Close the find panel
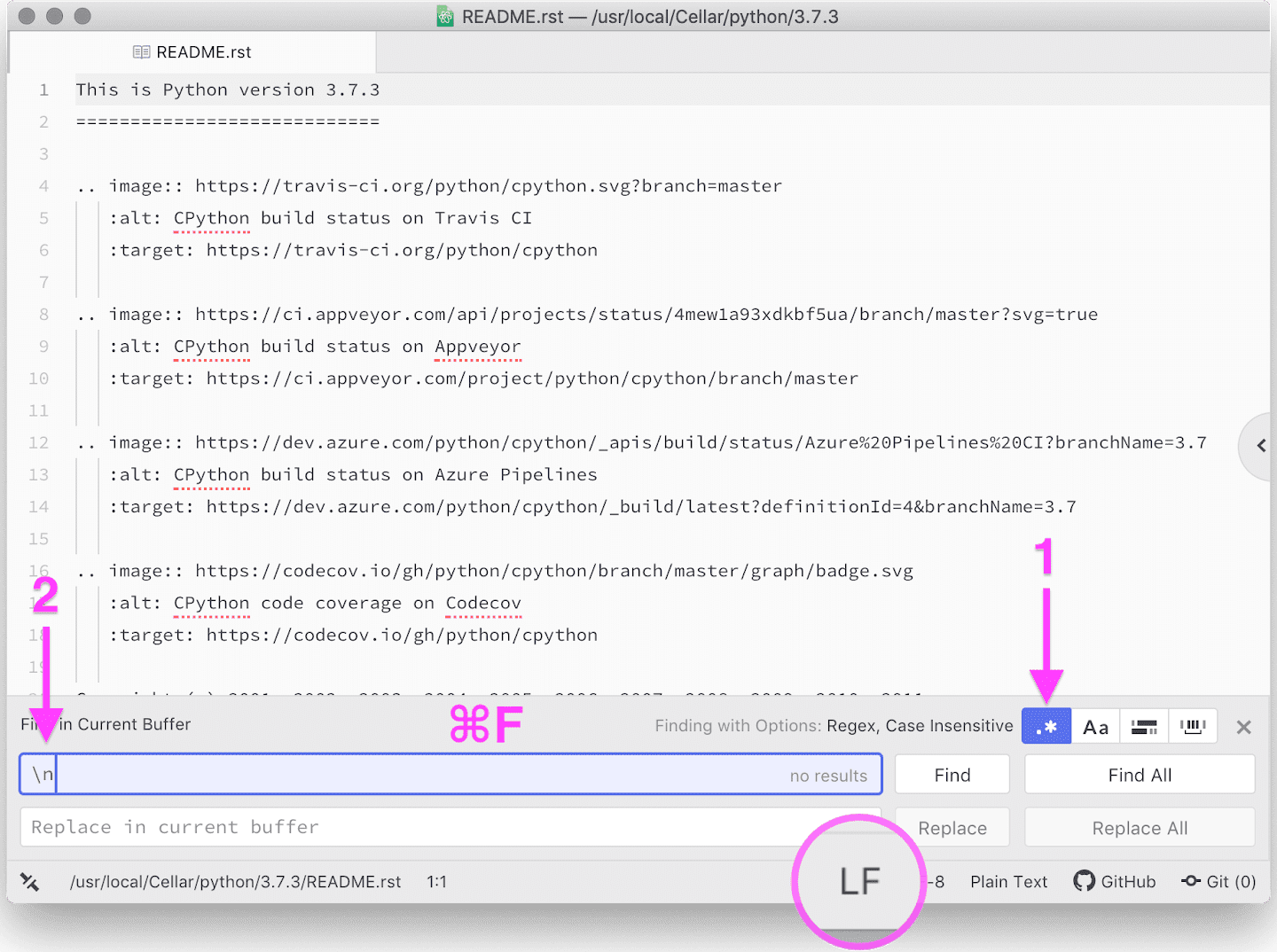 tap(1243, 727)
